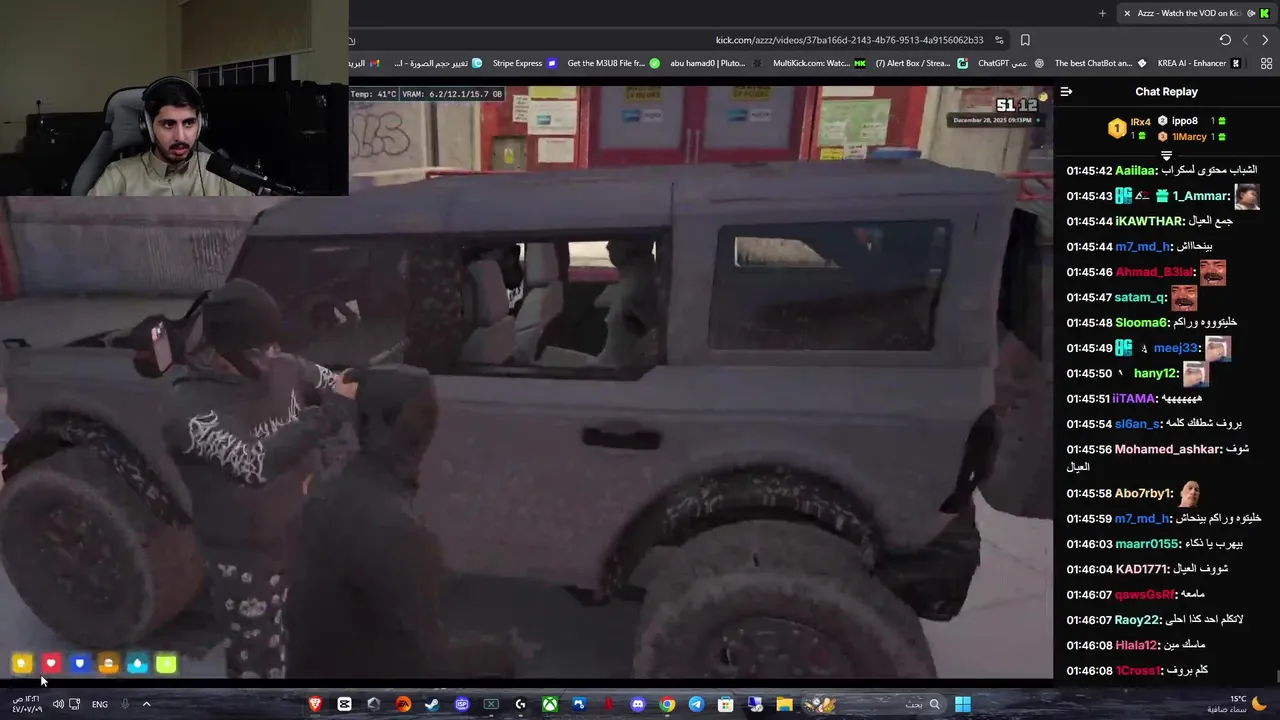This screenshot has width=1280, height=720.
Task: Bookmark this page with the bookmark icon
Action: (x=1025, y=40)
